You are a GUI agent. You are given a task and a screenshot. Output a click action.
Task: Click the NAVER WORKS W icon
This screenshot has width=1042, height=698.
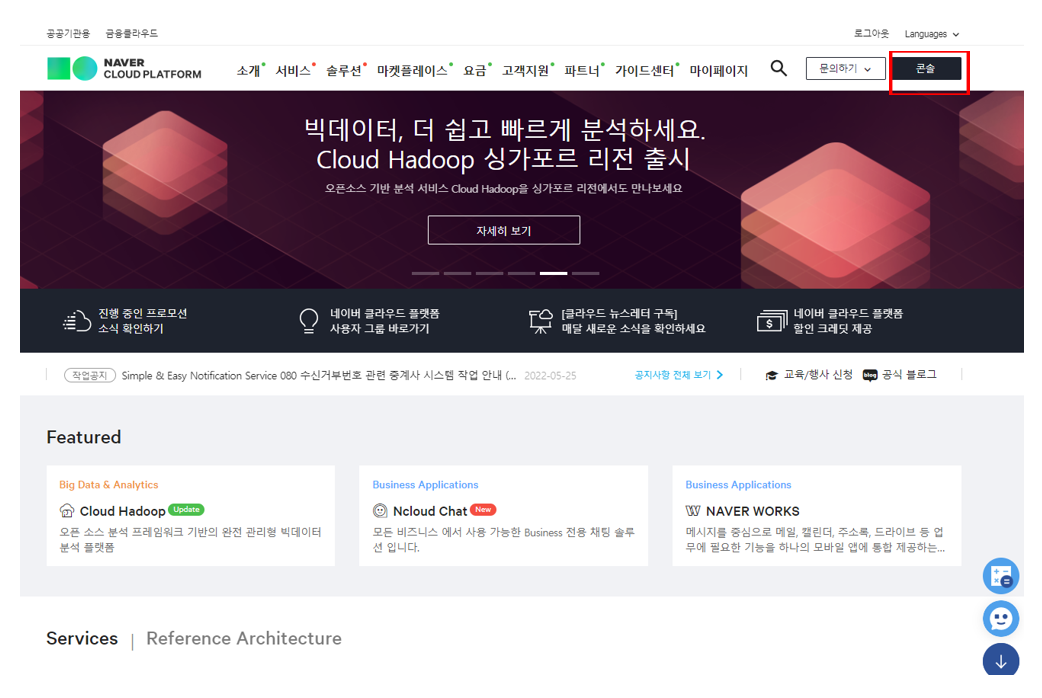pos(693,511)
